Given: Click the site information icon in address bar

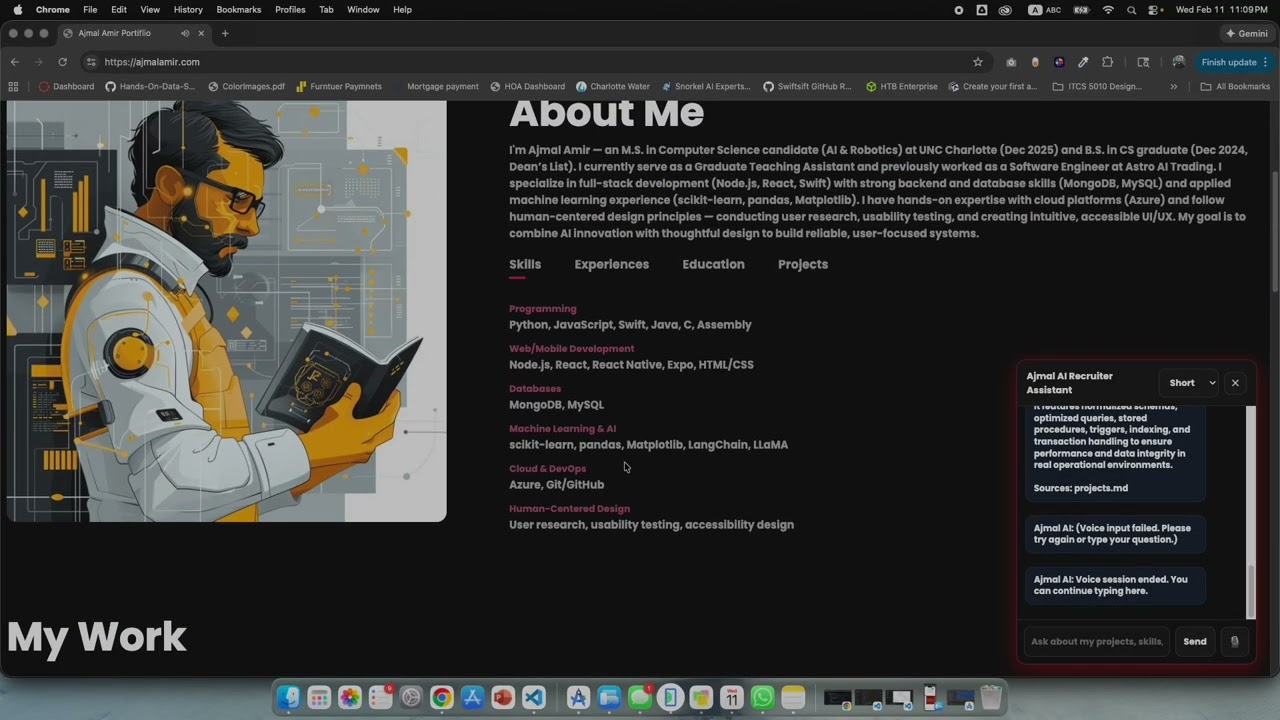Looking at the screenshot, I should click(91, 62).
